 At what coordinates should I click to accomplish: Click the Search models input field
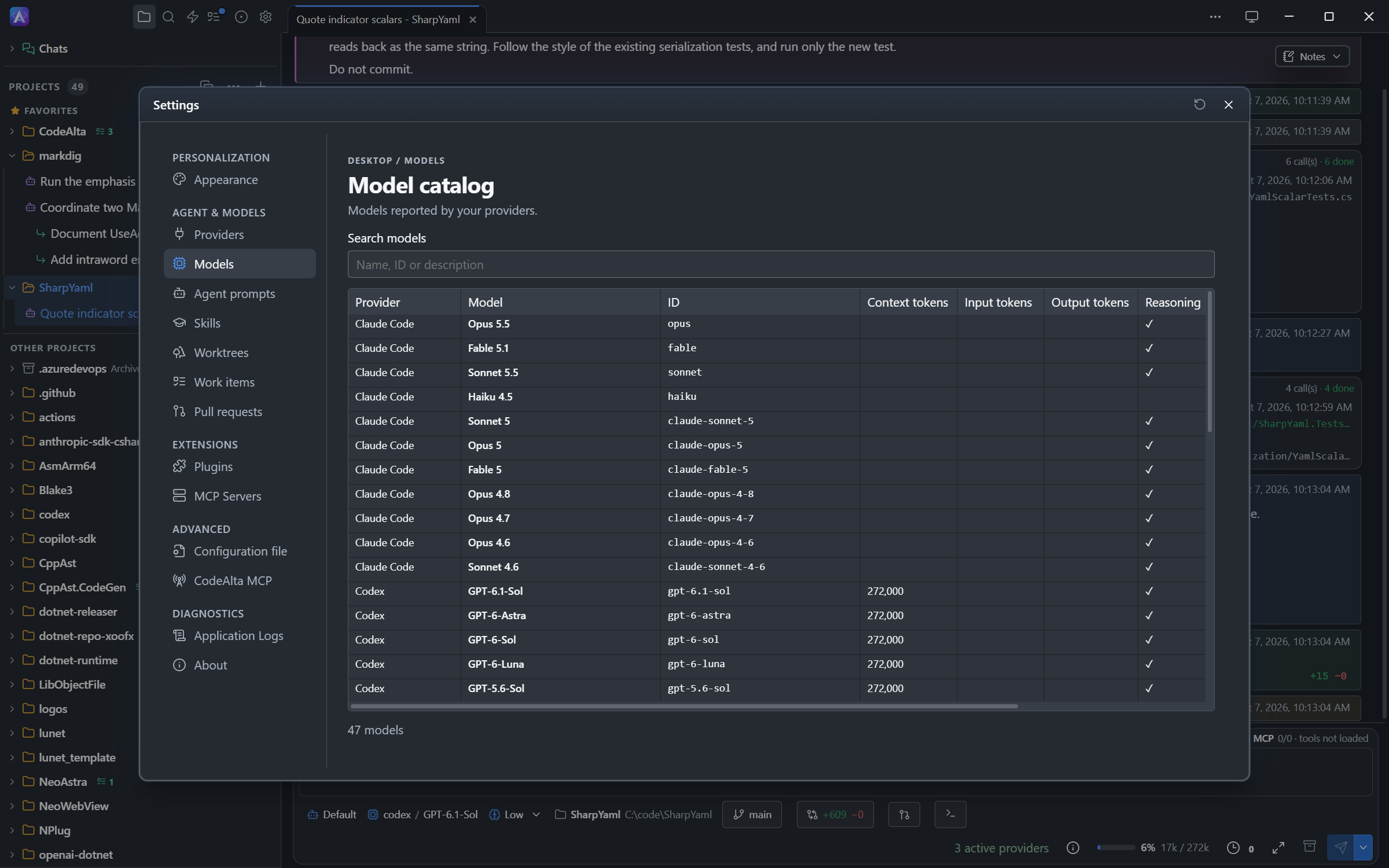(781, 264)
